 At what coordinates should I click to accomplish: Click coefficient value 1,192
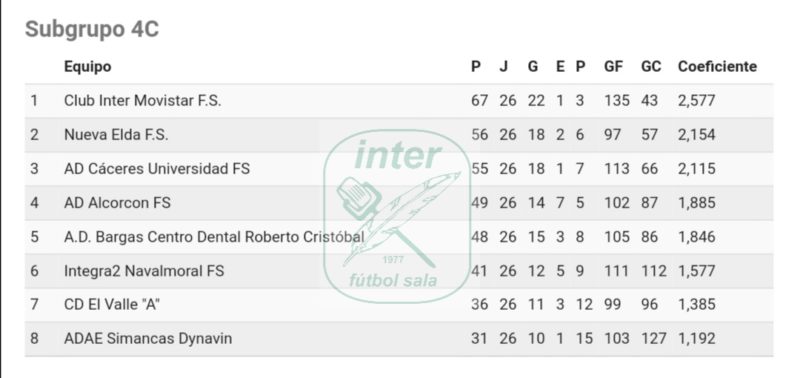tap(696, 338)
